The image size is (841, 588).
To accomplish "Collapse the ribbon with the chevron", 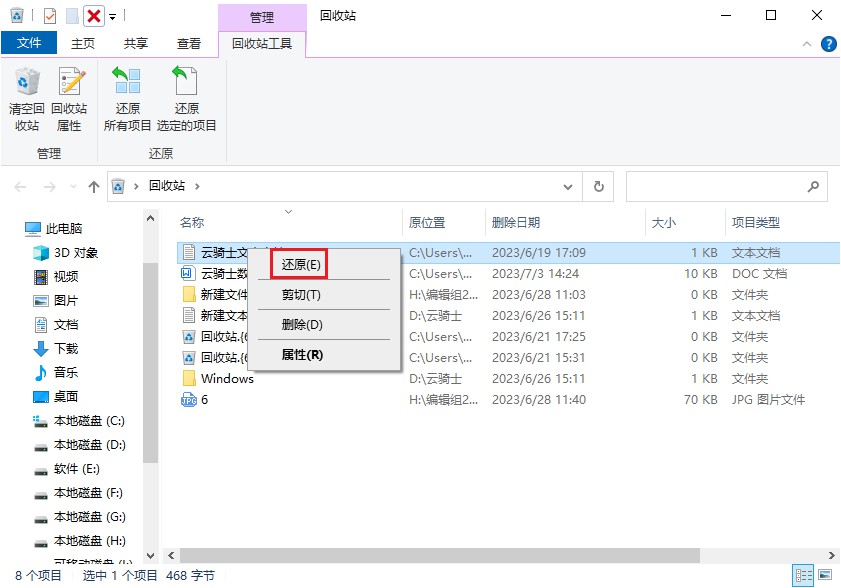I will coord(805,43).
